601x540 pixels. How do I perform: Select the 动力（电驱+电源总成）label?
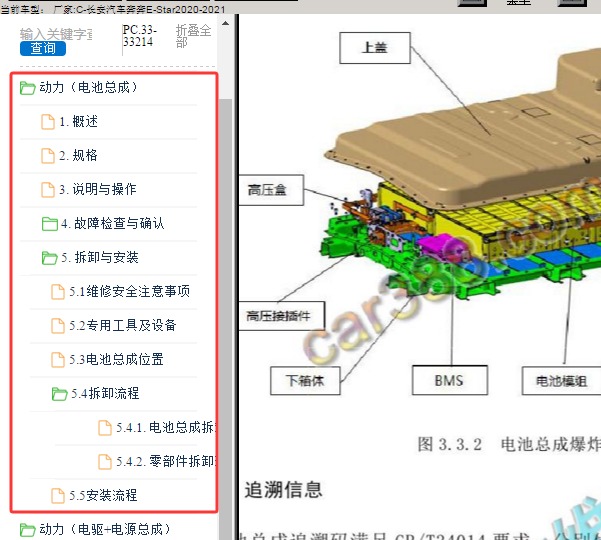[x=105, y=529]
